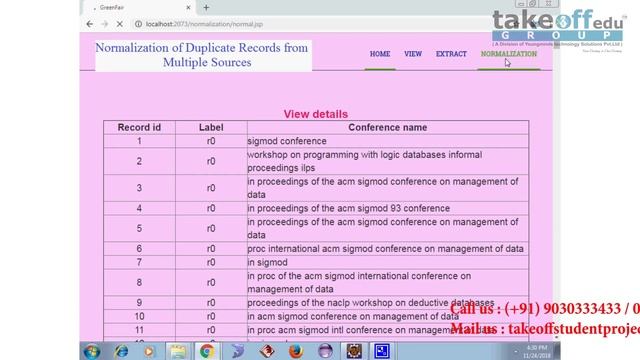Image resolution: width=640 pixels, height=360 pixels.
Task: Select 'proc international acm sigmod conference' cell
Action: tap(388, 249)
